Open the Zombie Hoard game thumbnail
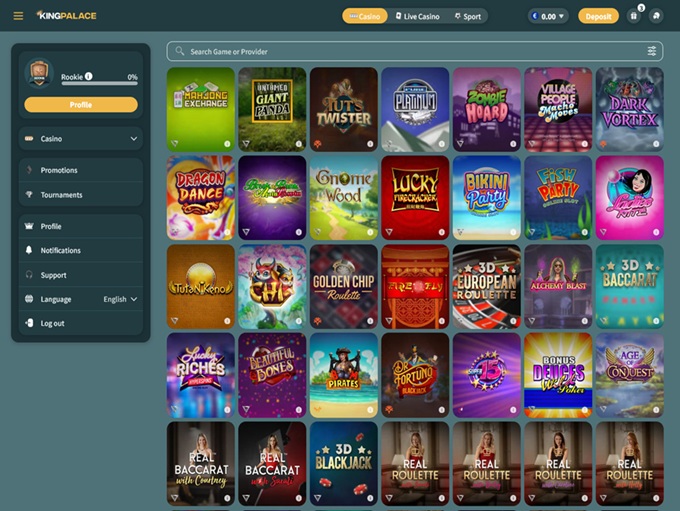This screenshot has width=680, height=511. (487, 109)
